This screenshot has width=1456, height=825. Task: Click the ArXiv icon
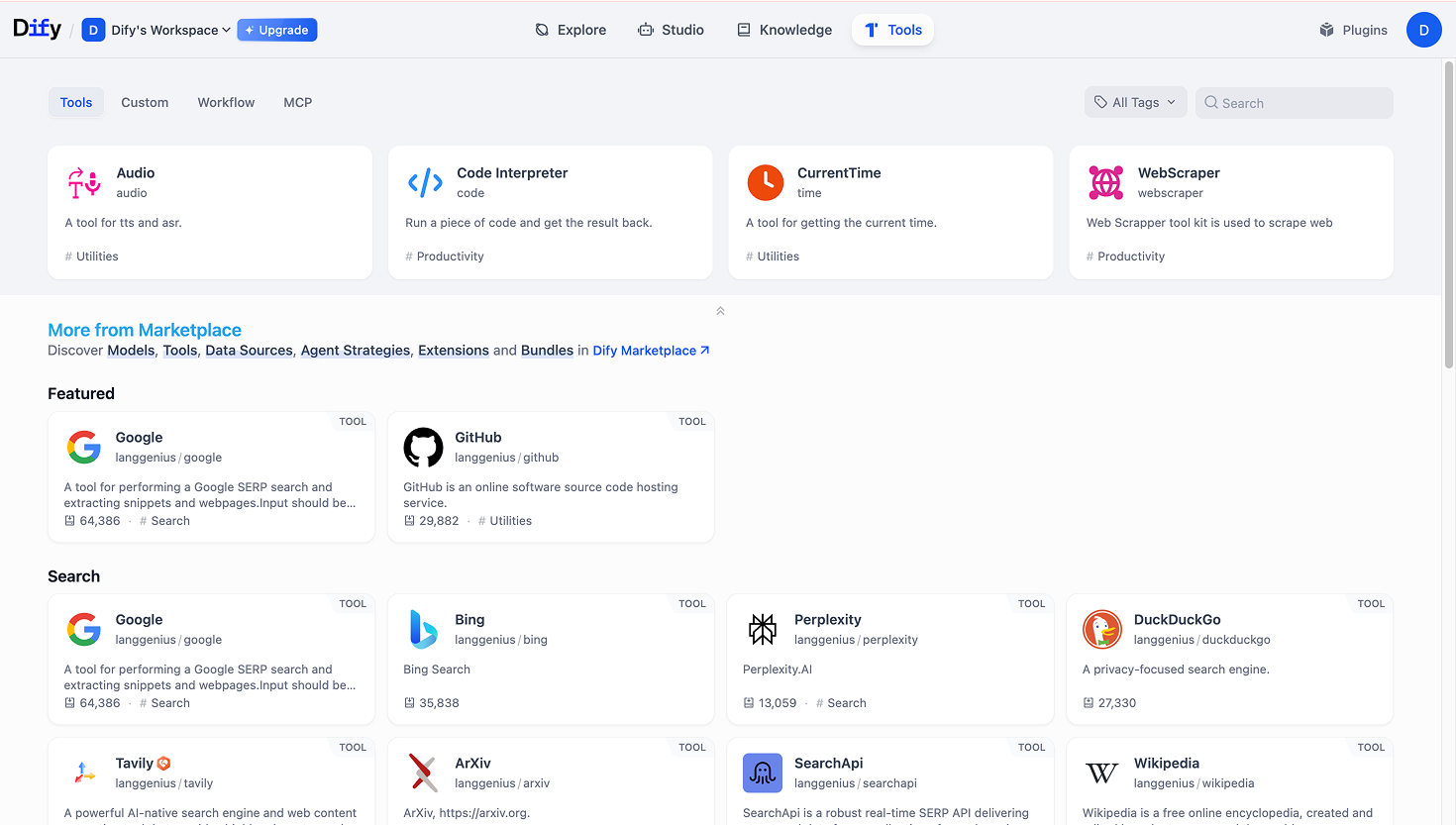click(423, 773)
